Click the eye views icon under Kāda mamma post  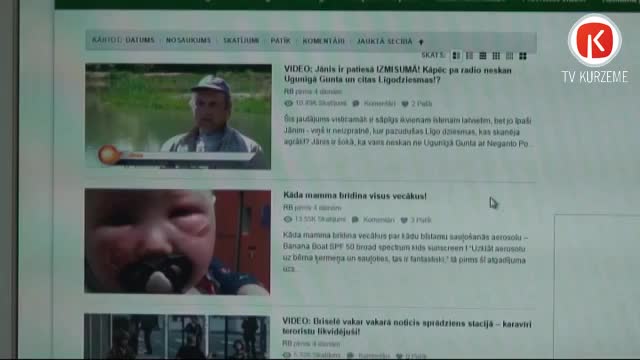[x=287, y=219]
